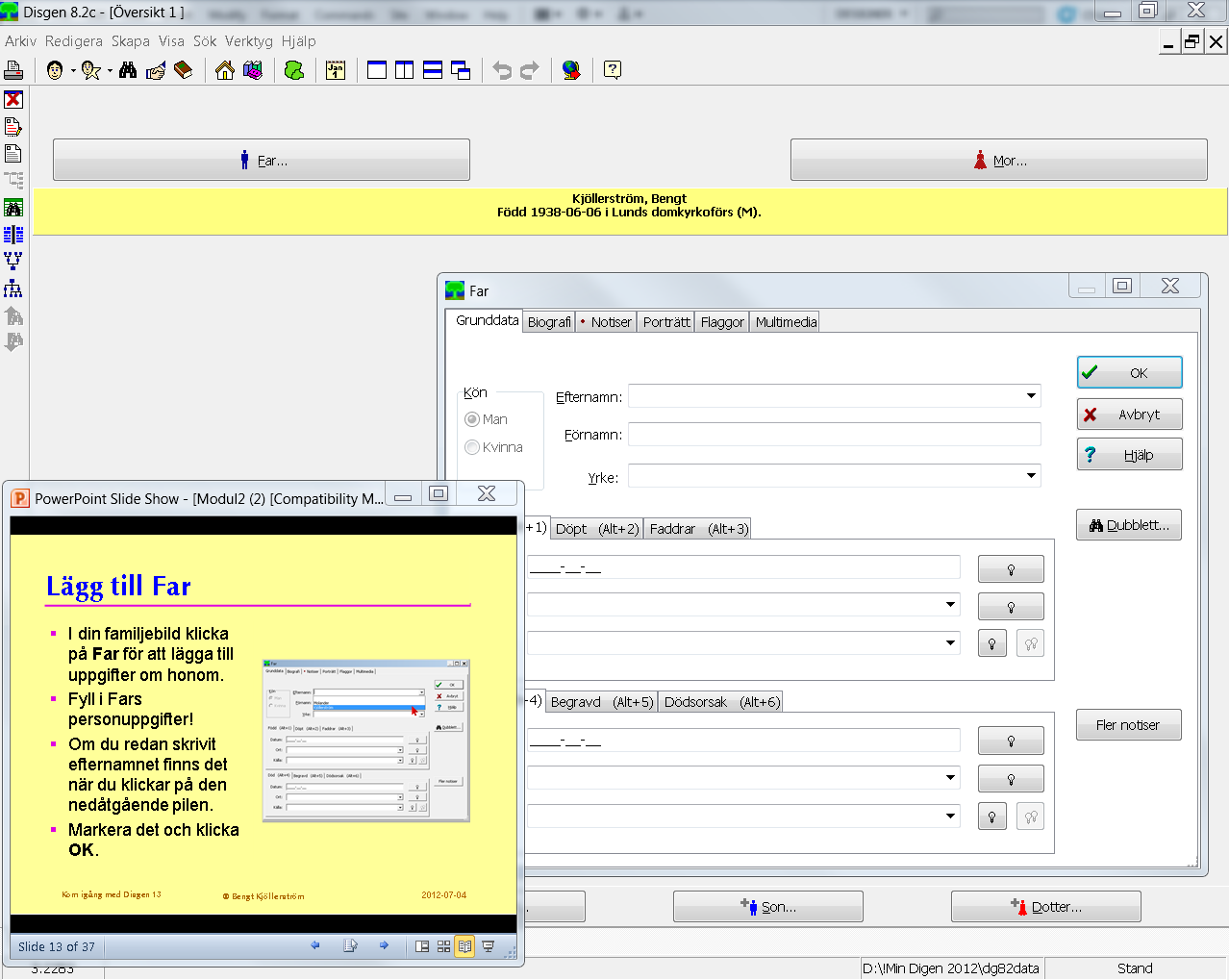The width and height of the screenshot is (1229, 980).
Task: Click the Dubblett button
Action: 1129,525
